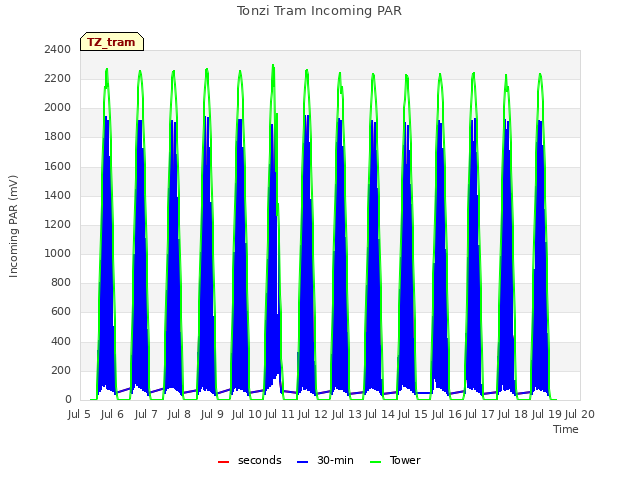640x480 pixels.
Task: Click the 0 y-axis tick label
Action: click(68, 399)
